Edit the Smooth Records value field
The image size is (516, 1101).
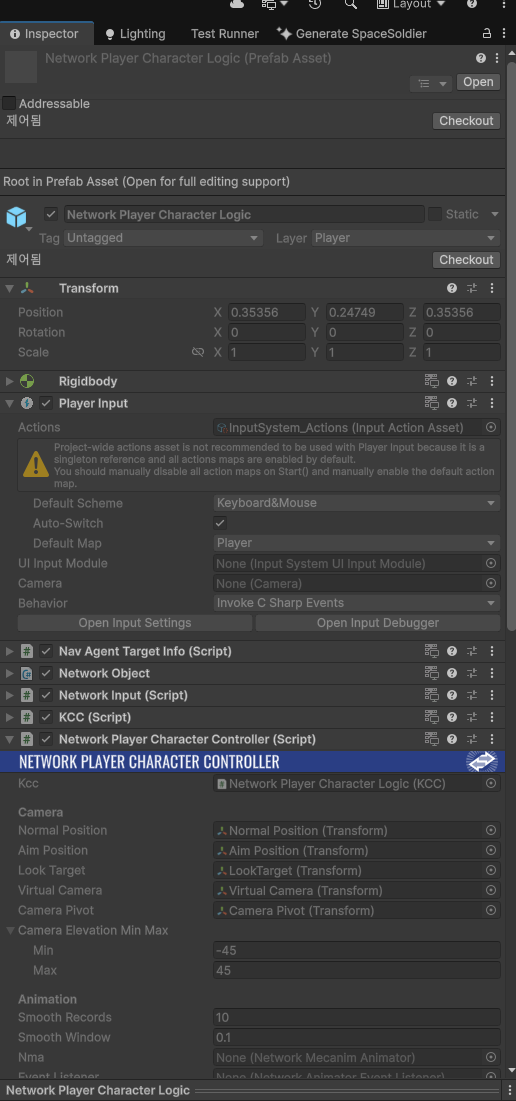click(357, 1017)
